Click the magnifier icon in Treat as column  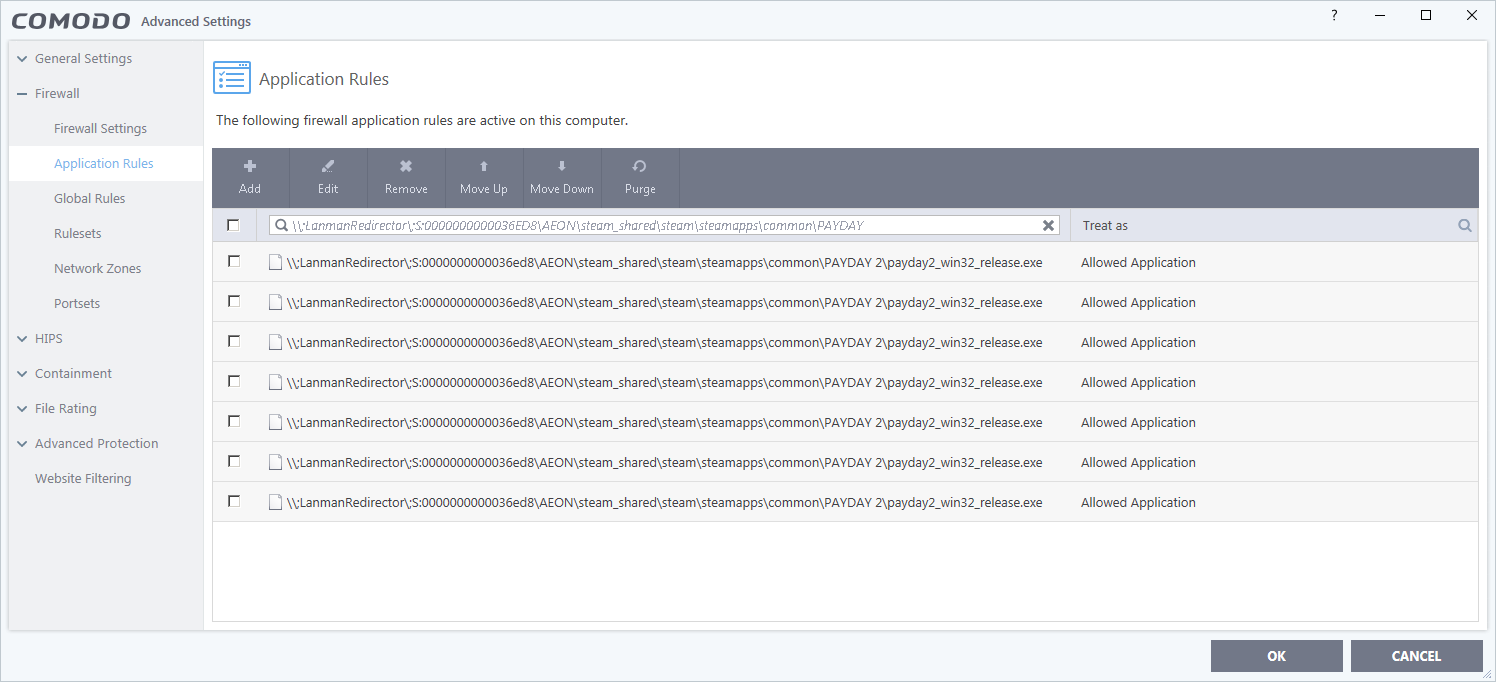(x=1464, y=226)
